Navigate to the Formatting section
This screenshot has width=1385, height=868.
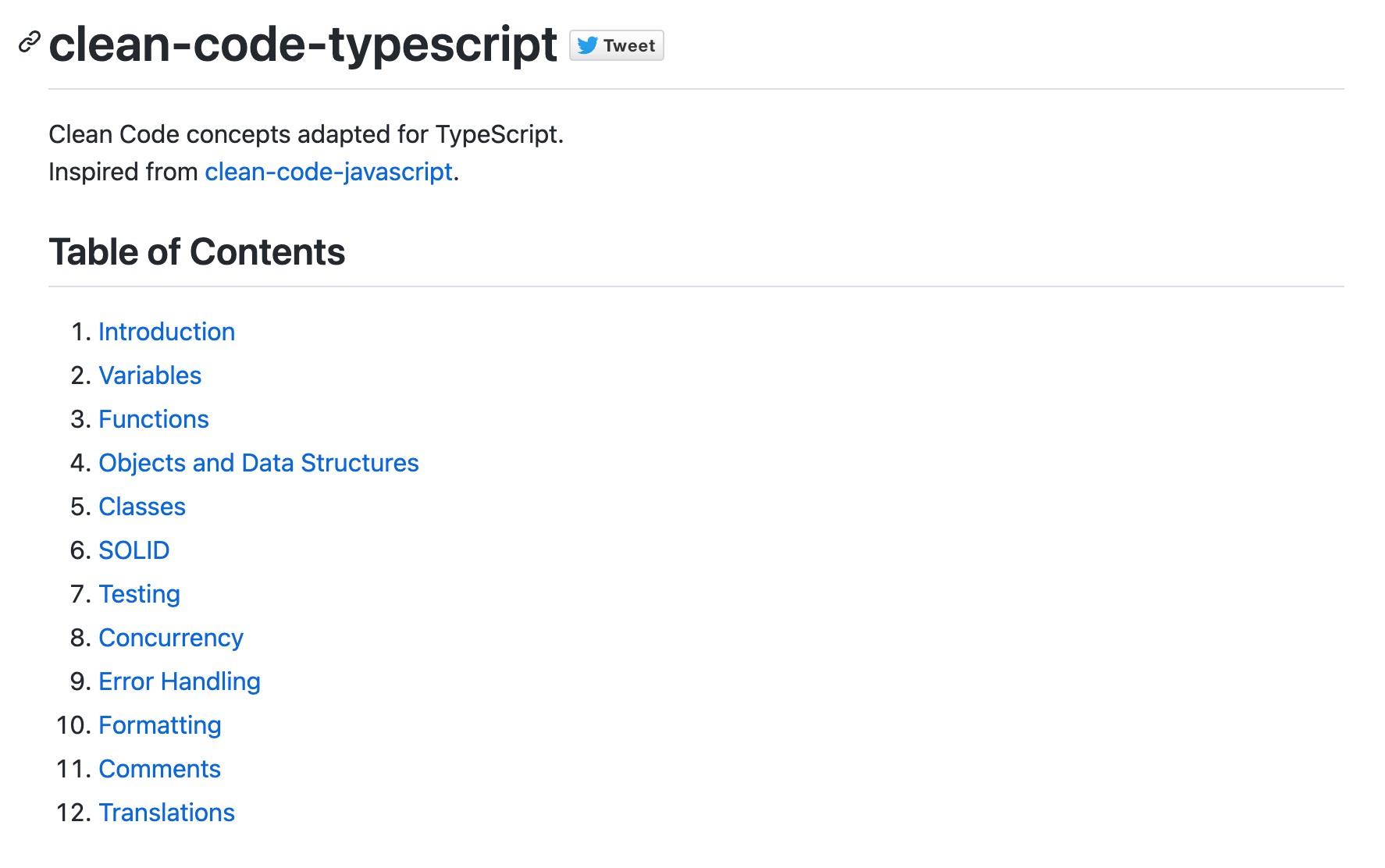point(160,725)
